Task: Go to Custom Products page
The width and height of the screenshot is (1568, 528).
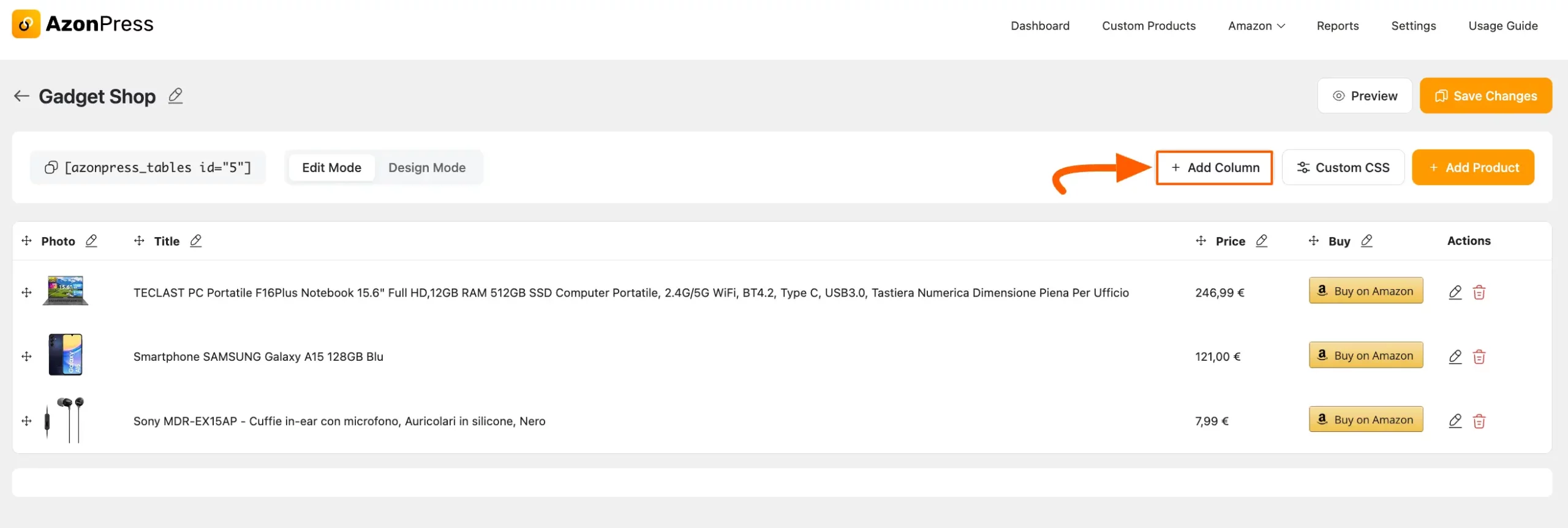Action: point(1148,26)
